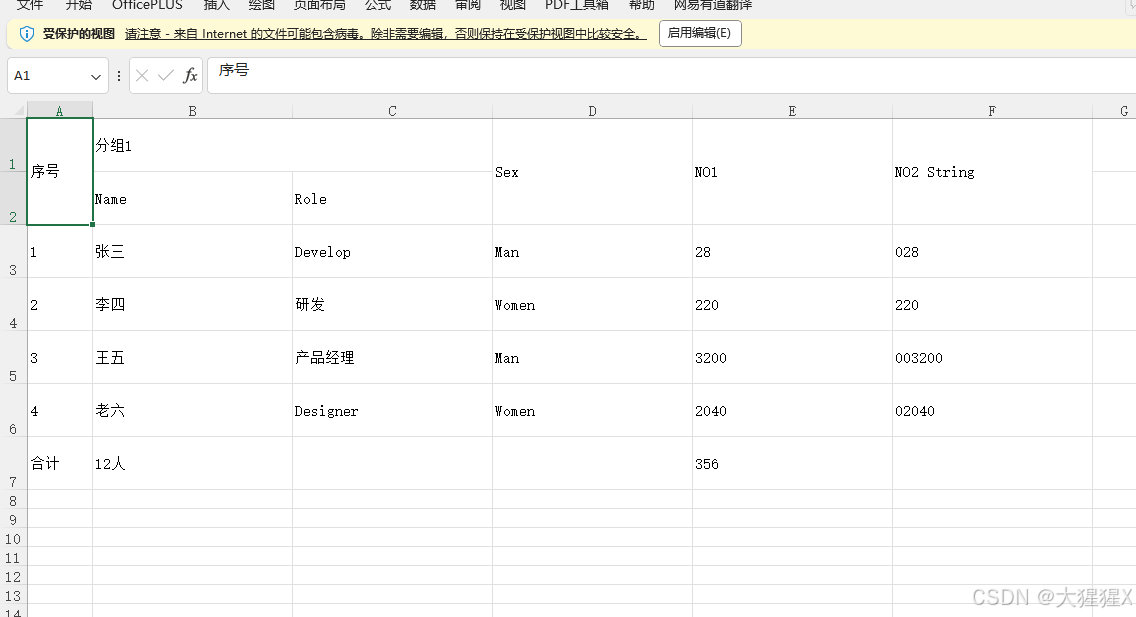Select the NO1 header cell
This screenshot has height=617, width=1136.
click(x=792, y=172)
